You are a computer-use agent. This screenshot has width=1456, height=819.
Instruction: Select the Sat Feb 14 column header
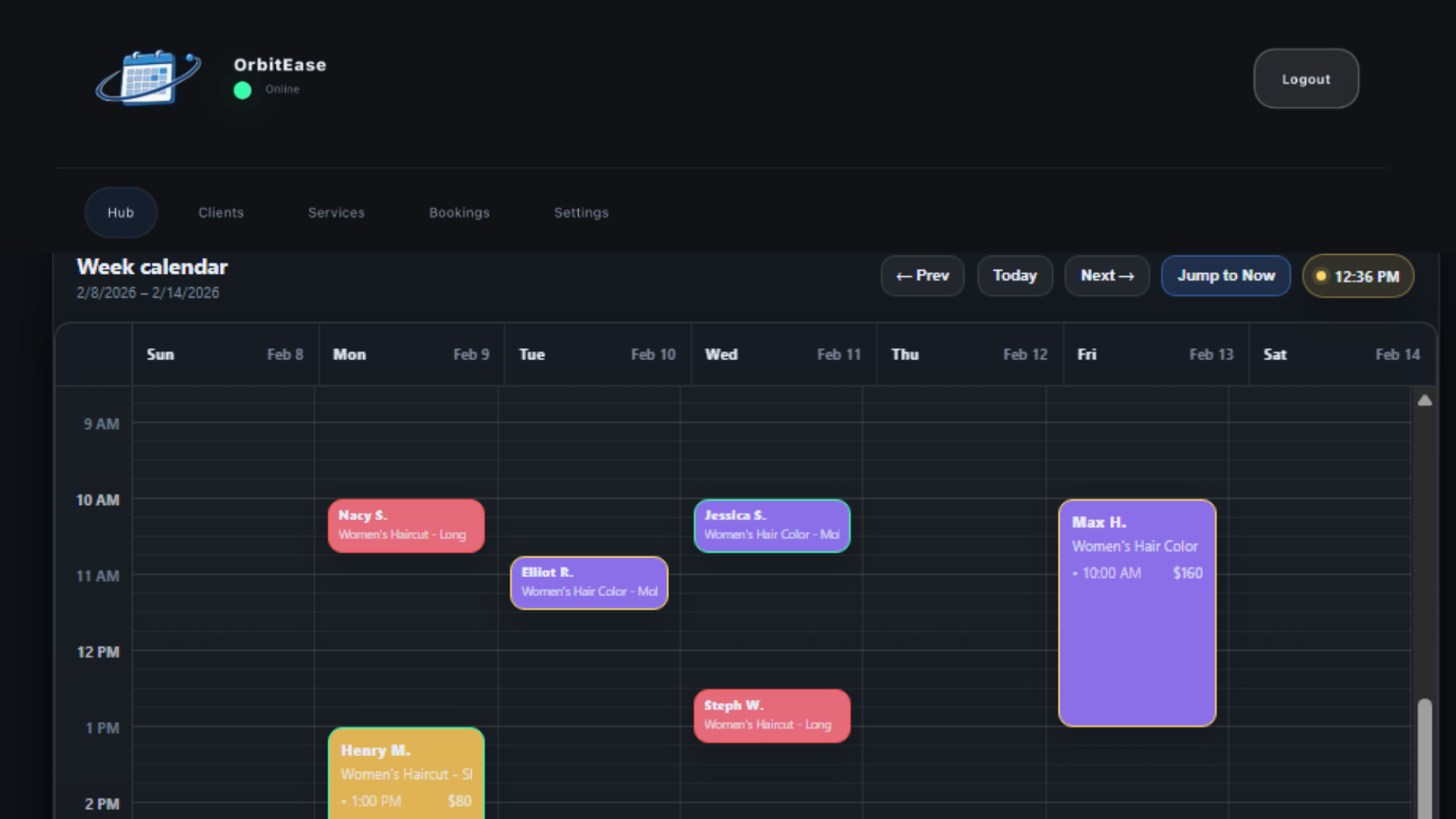(x=1342, y=355)
